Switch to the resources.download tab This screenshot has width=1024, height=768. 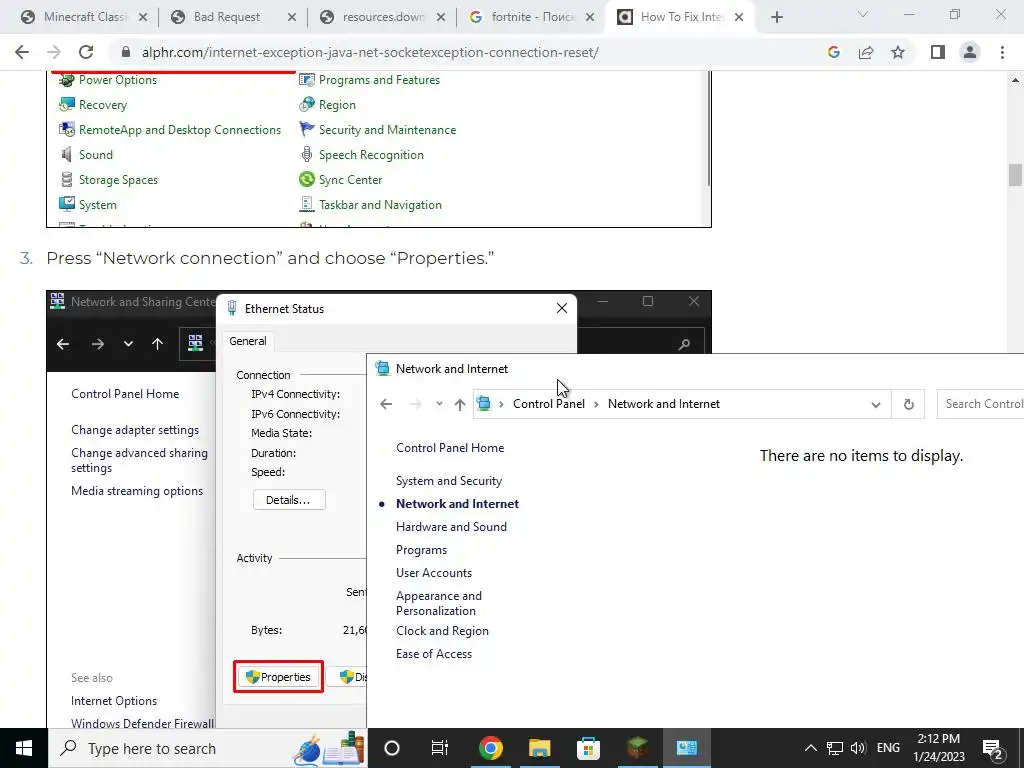(x=381, y=18)
